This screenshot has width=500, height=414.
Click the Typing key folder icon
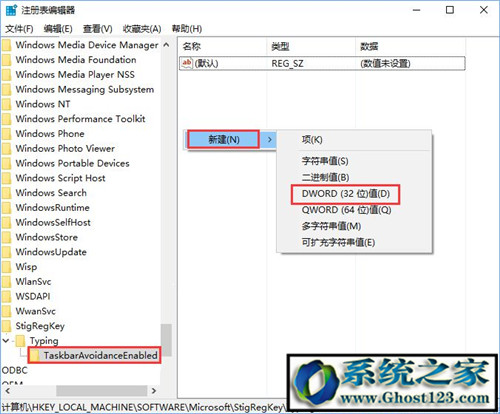click(x=20, y=341)
